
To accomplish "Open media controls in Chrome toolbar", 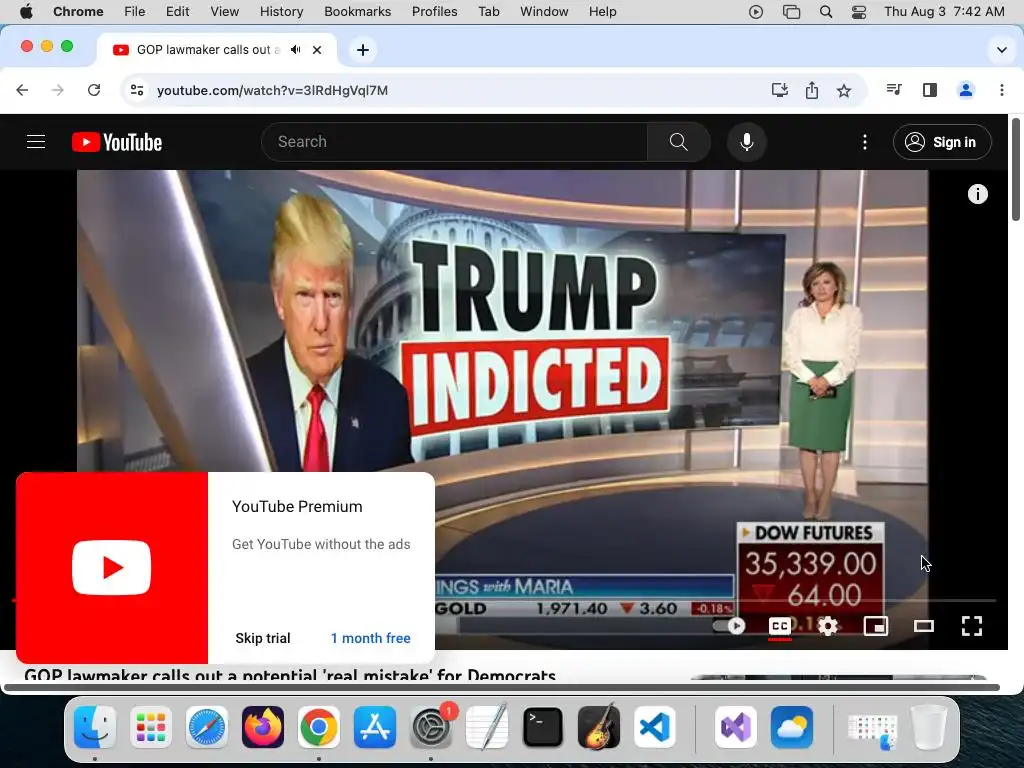I will point(894,90).
